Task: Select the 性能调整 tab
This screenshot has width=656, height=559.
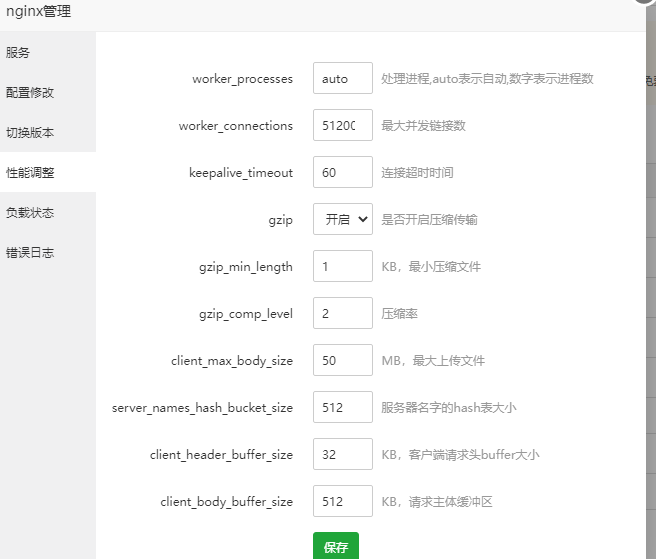Action: pos(48,172)
